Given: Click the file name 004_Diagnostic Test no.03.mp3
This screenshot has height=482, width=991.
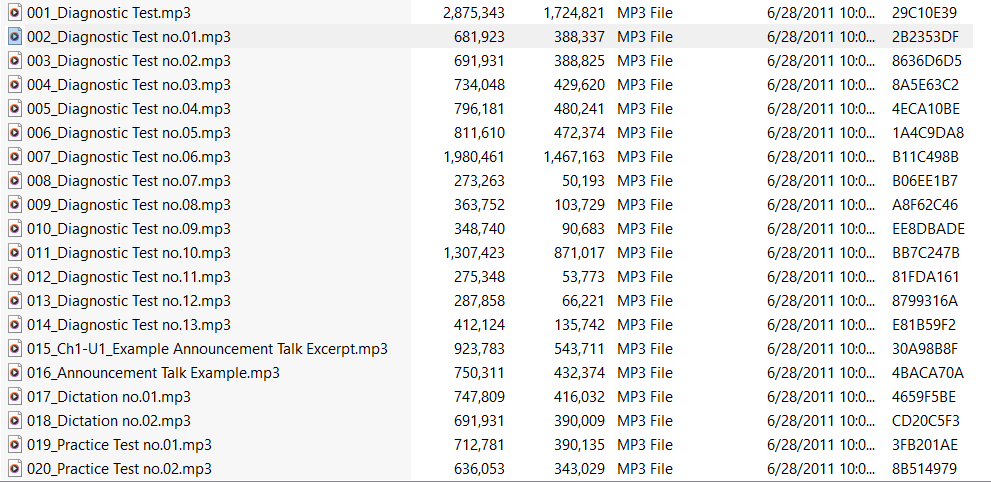Looking at the screenshot, I should tap(128, 85).
